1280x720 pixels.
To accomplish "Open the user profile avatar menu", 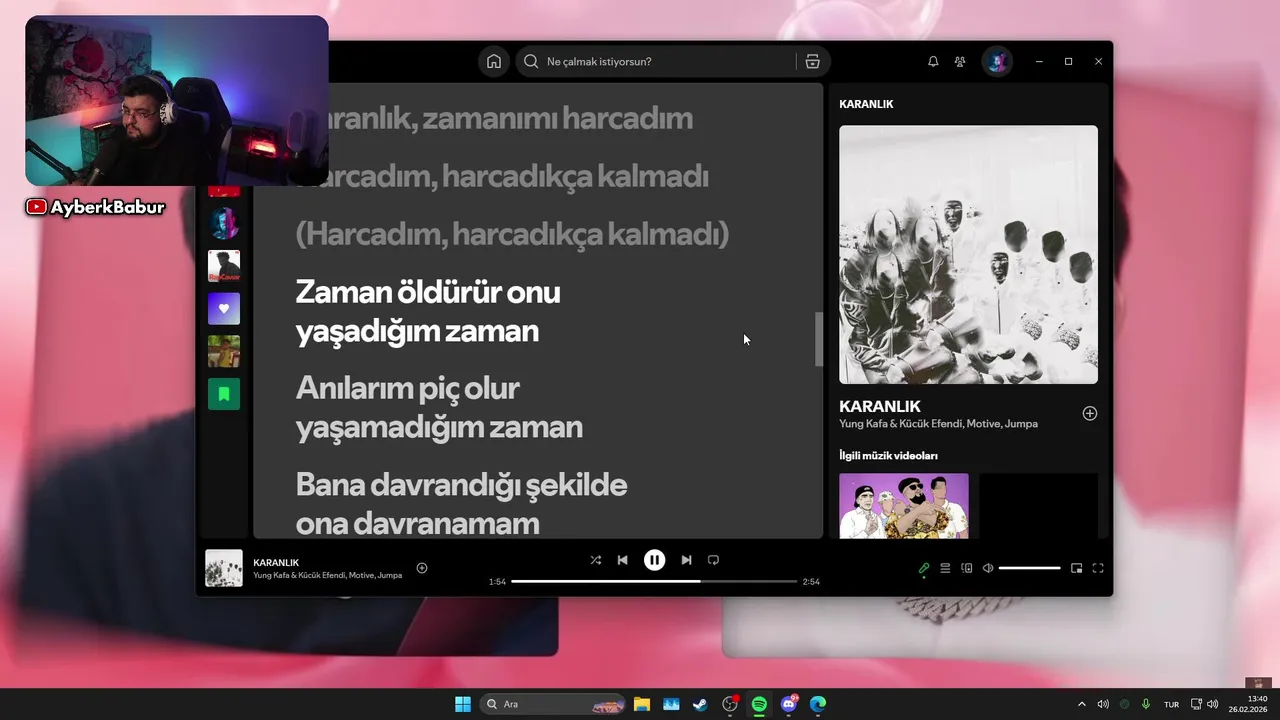I will pos(997,61).
